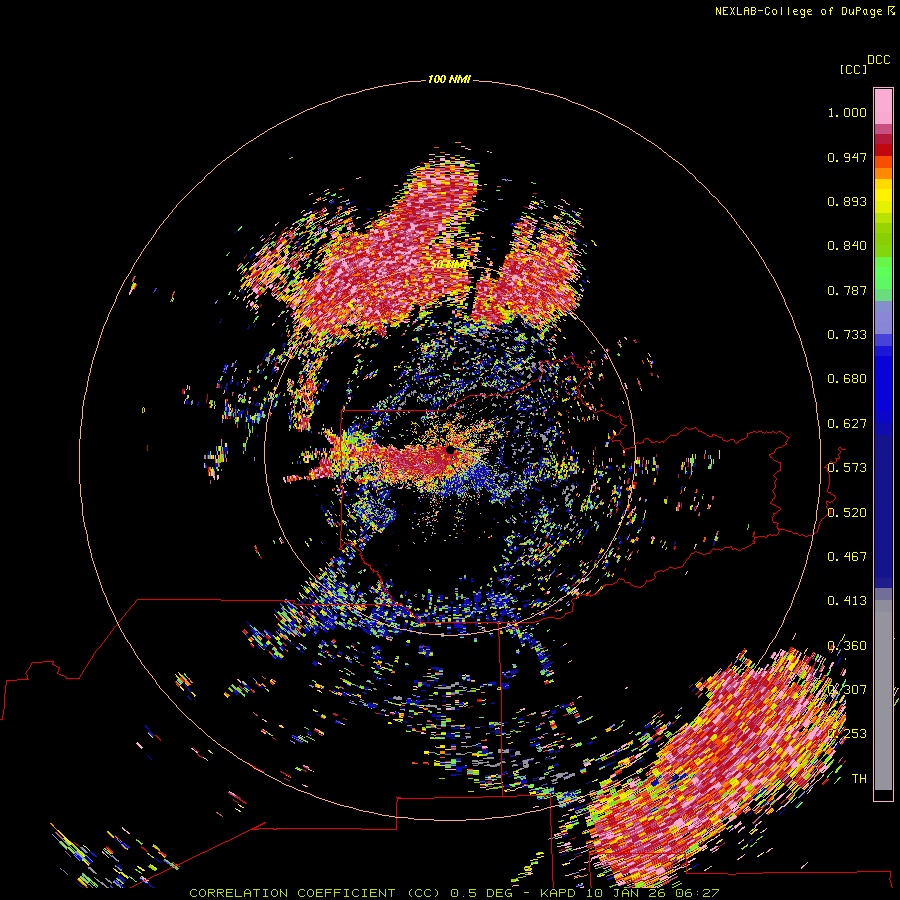Select the 0.627 legend value
The width and height of the screenshot is (900, 900).
[847, 424]
